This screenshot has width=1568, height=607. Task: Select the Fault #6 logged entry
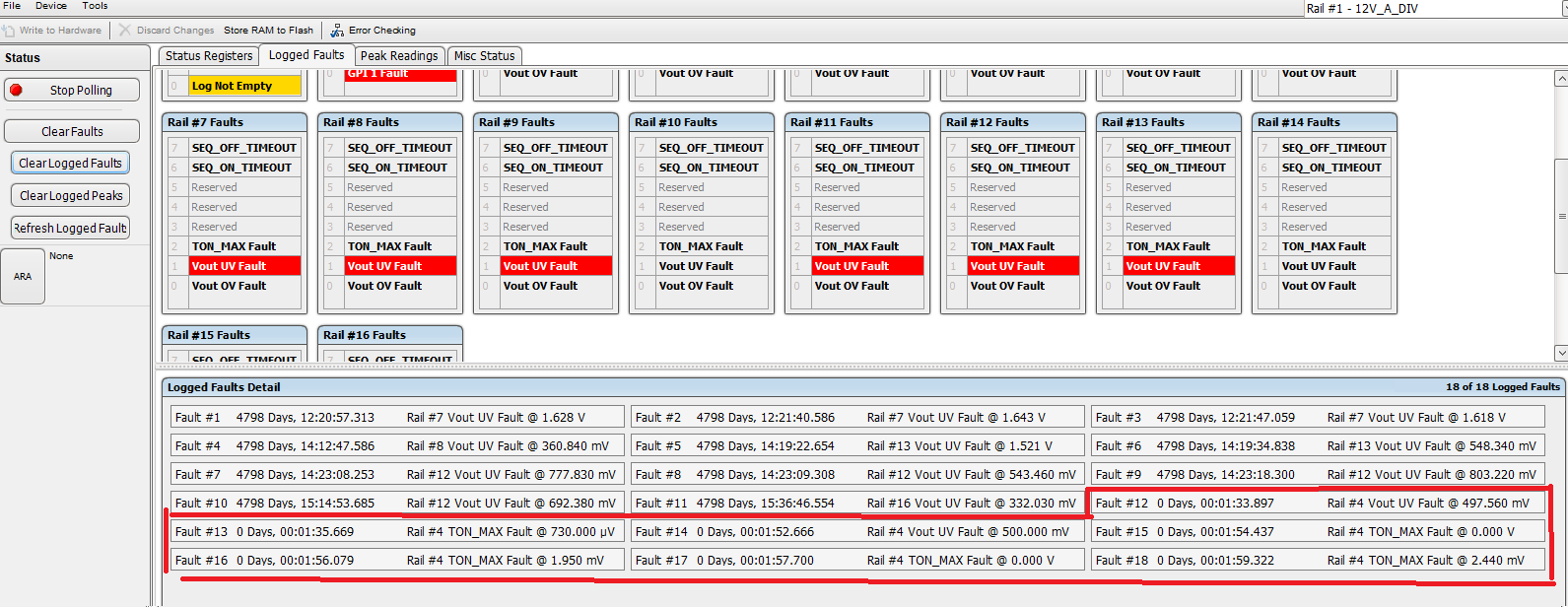tap(1318, 446)
